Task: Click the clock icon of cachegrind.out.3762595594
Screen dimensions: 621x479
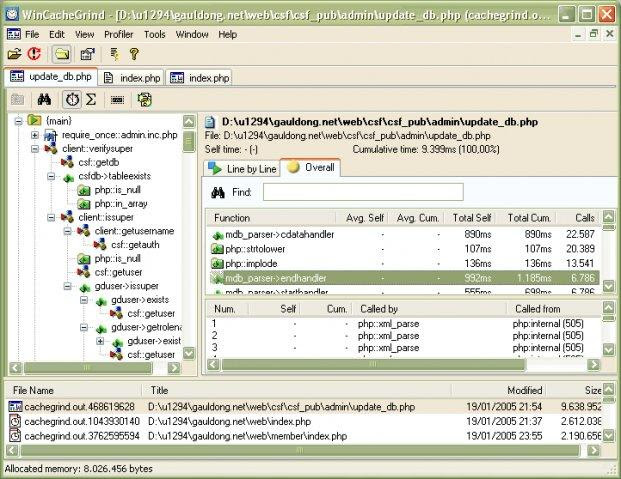Action: point(15,436)
